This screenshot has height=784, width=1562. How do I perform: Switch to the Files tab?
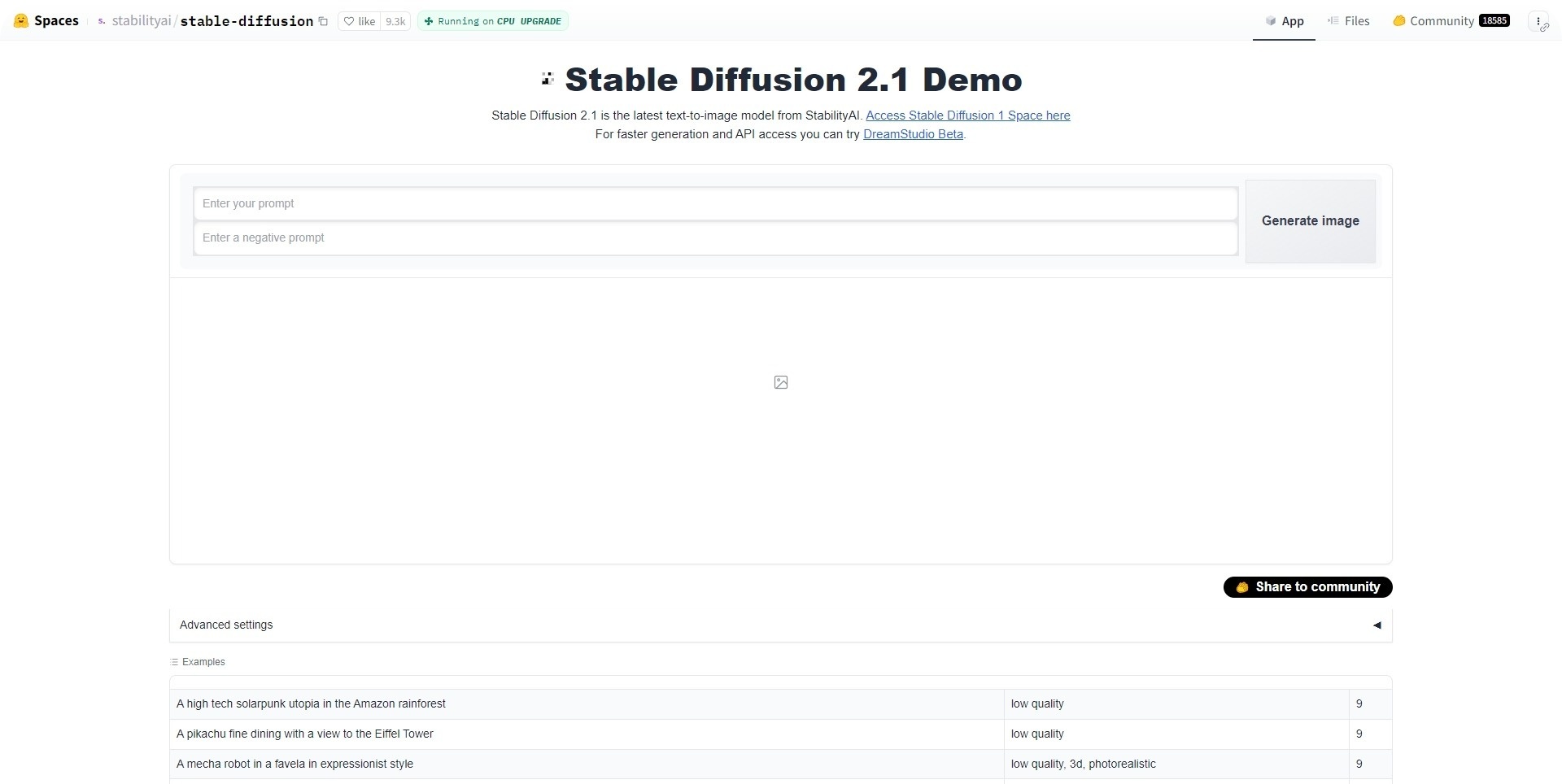(1349, 21)
